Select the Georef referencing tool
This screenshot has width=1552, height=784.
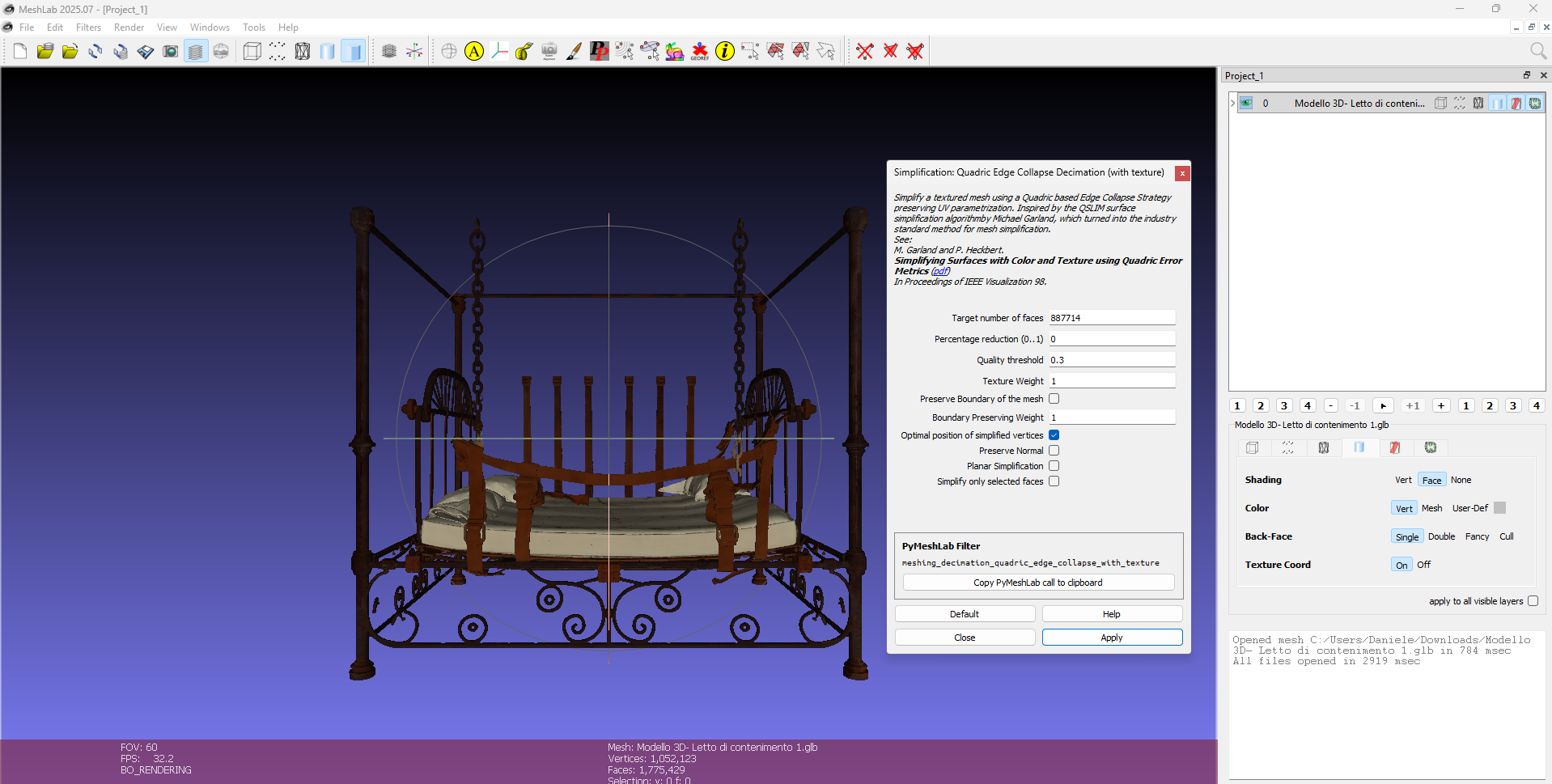(x=700, y=52)
